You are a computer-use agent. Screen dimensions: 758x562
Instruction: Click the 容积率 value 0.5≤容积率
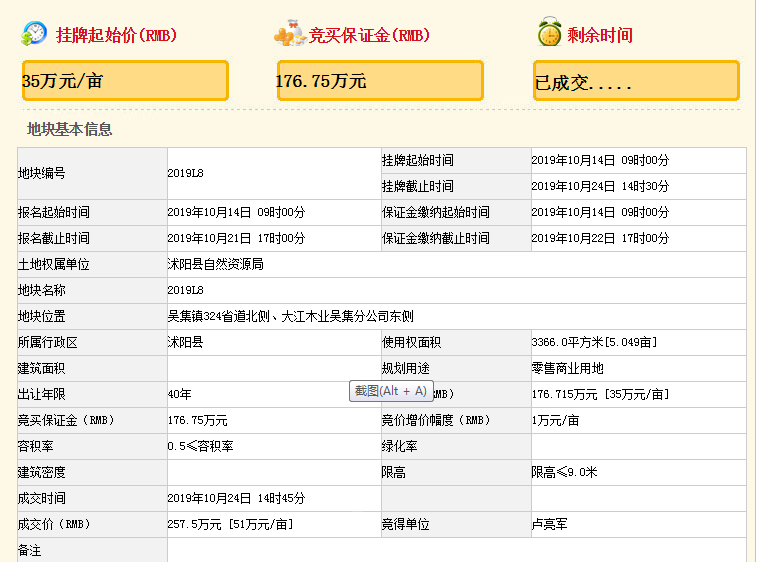coord(201,447)
